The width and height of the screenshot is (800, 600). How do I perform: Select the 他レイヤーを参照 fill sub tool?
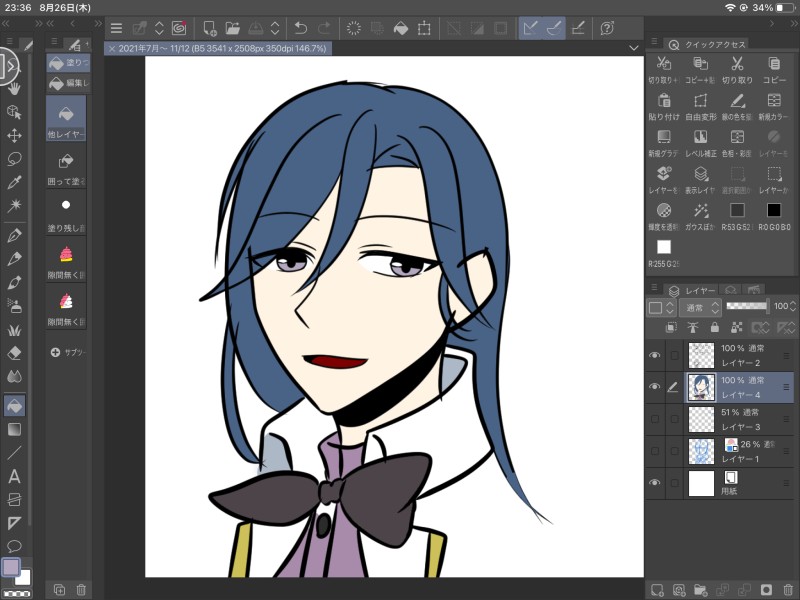pos(66,119)
